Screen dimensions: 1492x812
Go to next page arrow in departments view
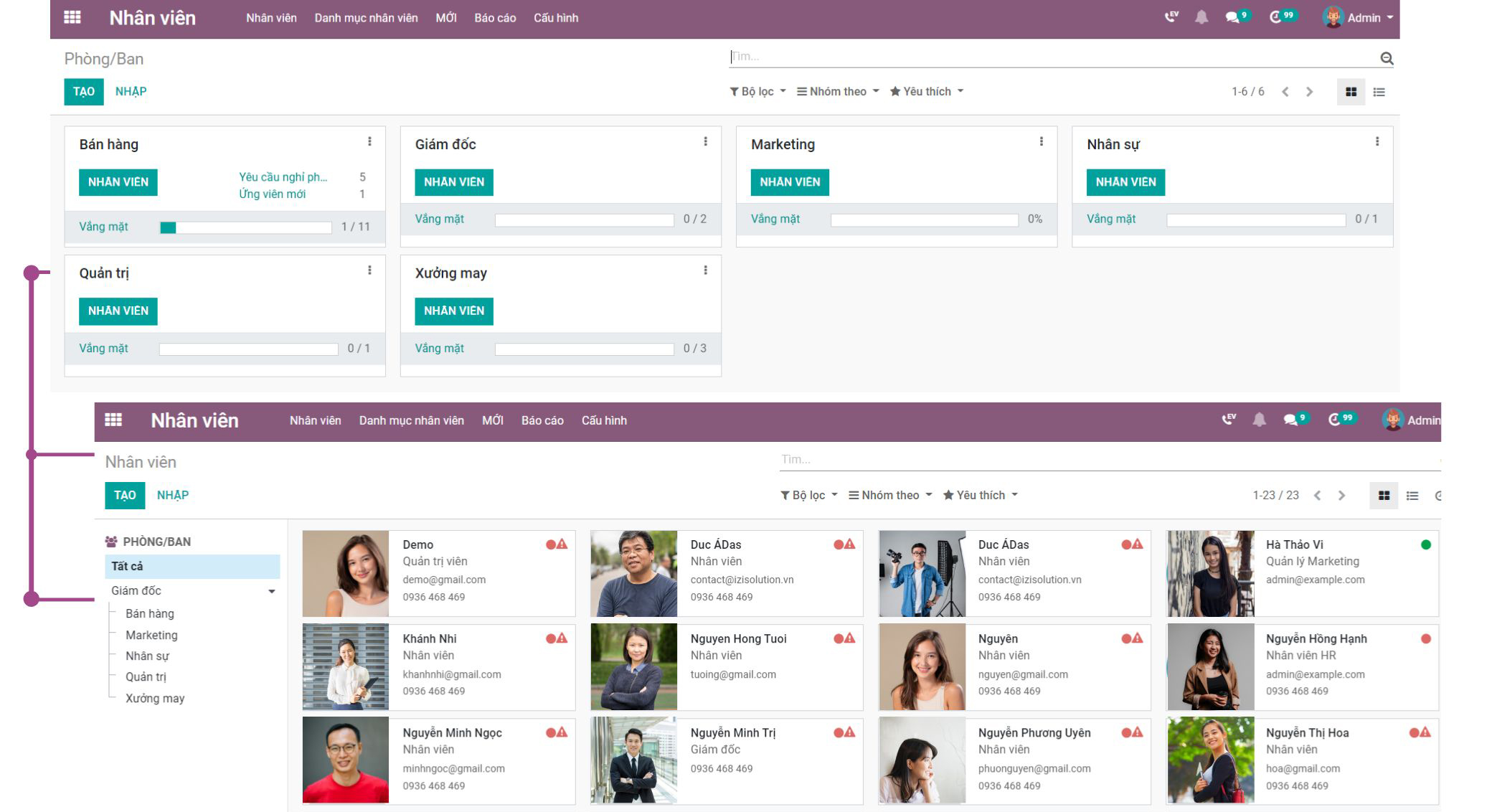point(1309,92)
